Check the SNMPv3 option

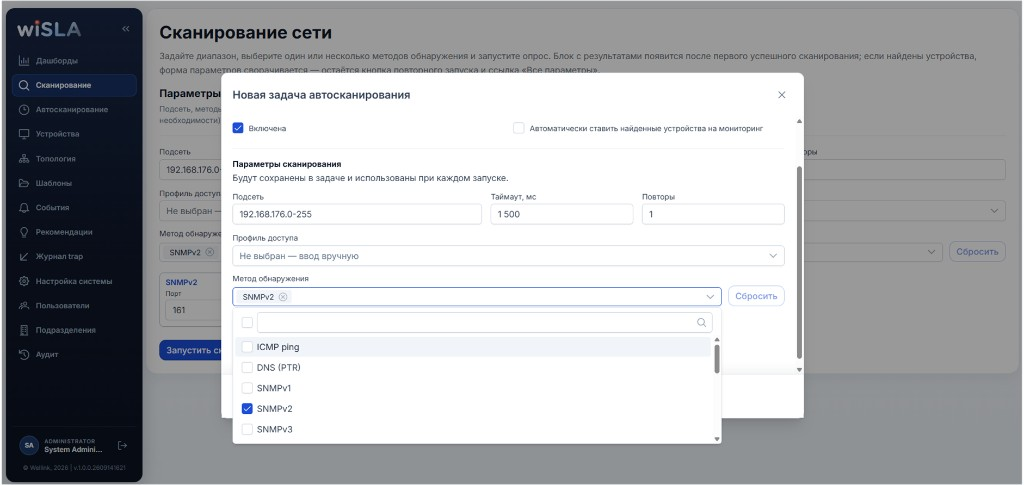(247, 430)
